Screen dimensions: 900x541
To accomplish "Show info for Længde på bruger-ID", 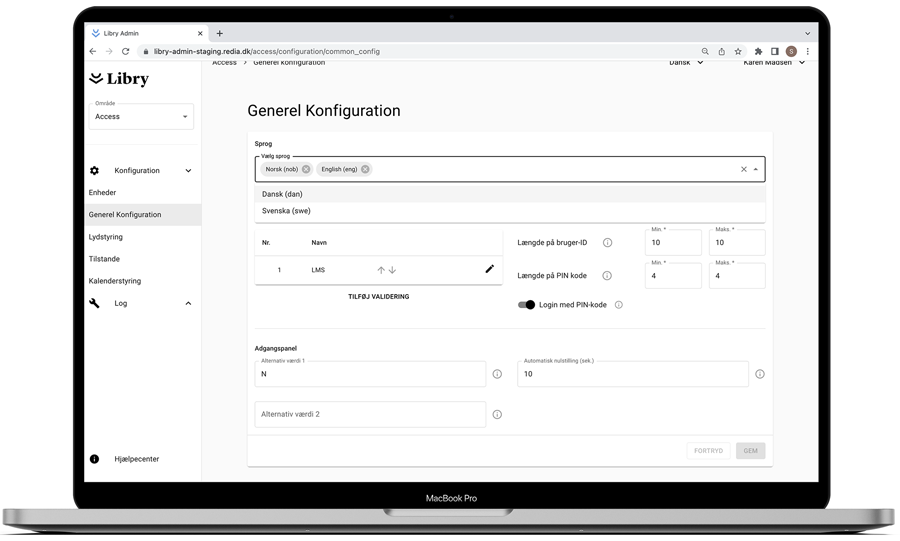I will pyautogui.click(x=607, y=243).
